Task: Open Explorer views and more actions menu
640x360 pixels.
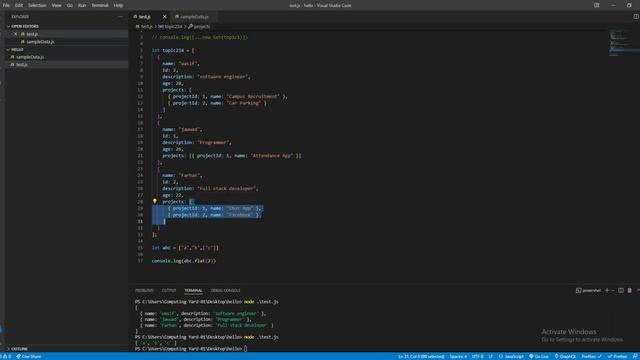Action: point(120,17)
